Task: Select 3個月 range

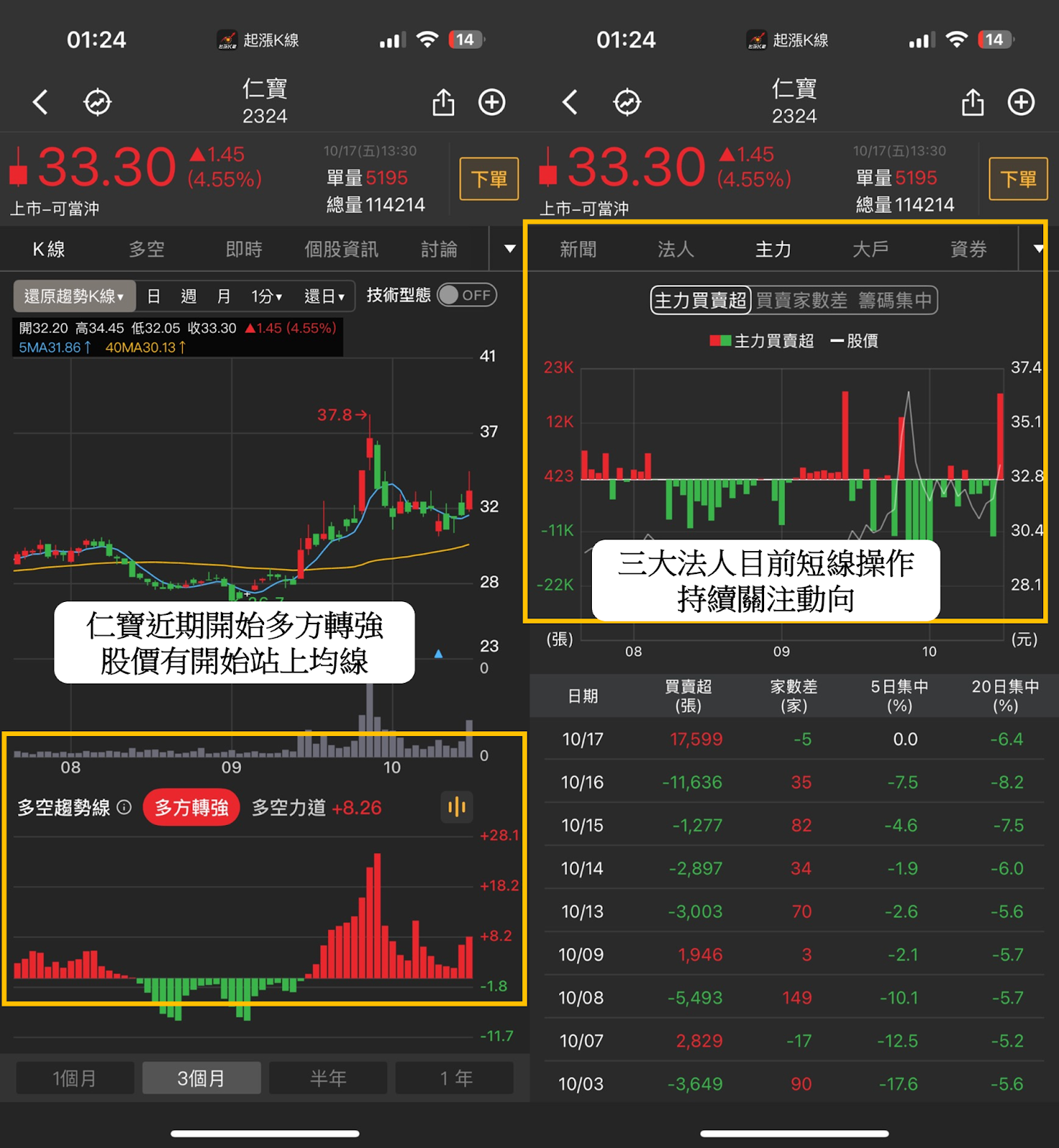Action: click(x=202, y=1078)
